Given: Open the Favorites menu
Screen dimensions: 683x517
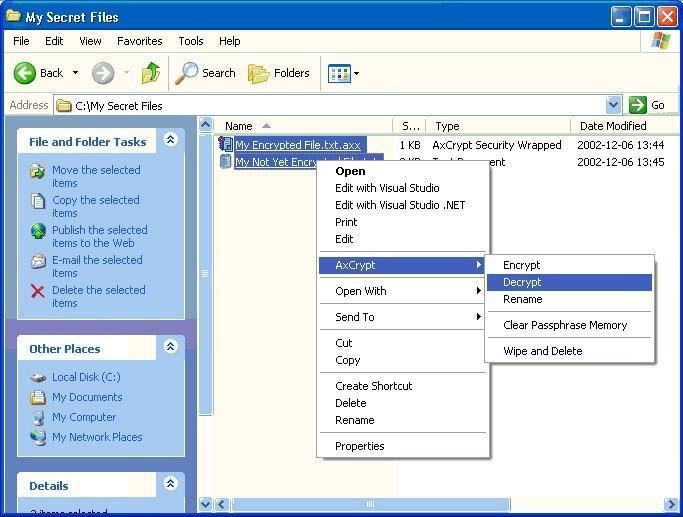Looking at the screenshot, I should pos(139,41).
